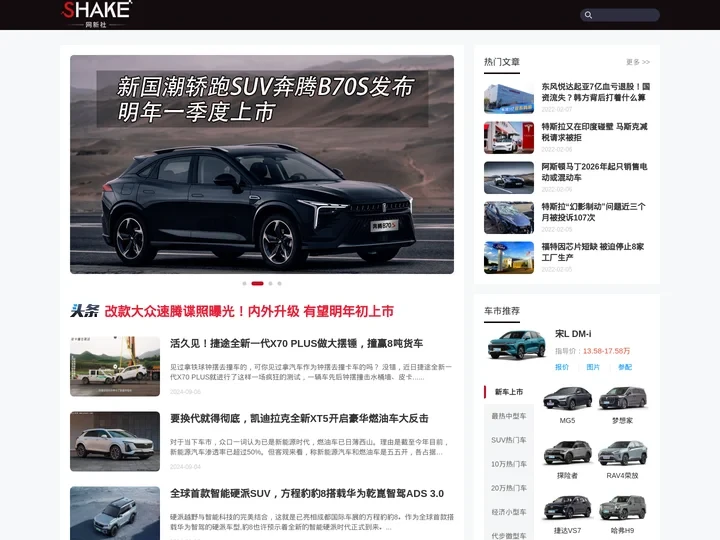Open the 捷途X70 PLUS article thumbnail
720x540 pixels.
point(115,366)
